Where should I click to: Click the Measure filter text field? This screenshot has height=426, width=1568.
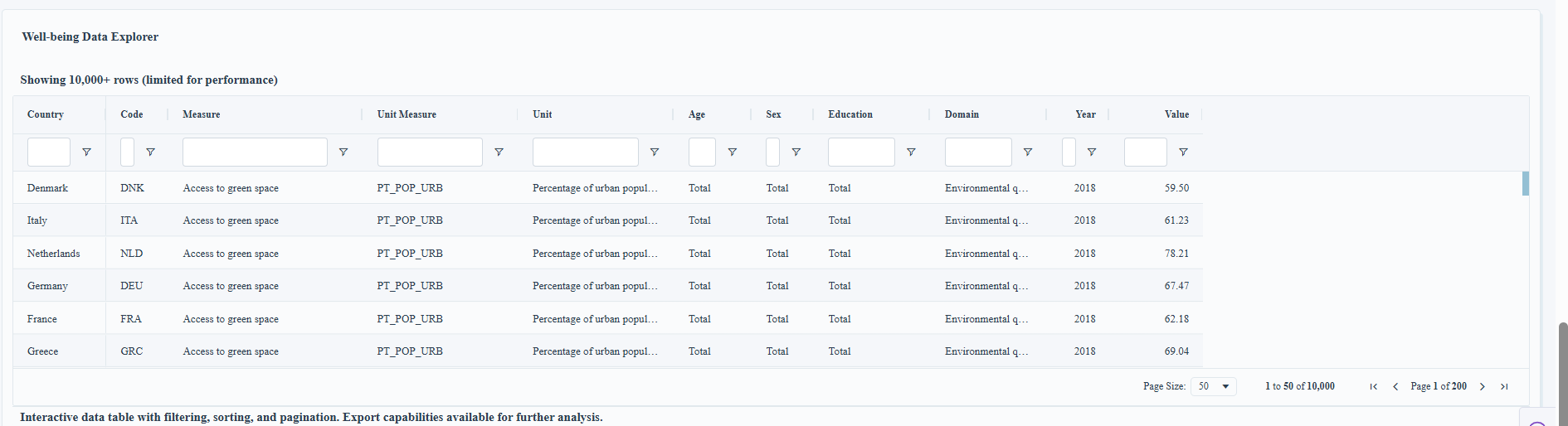pyautogui.click(x=255, y=152)
